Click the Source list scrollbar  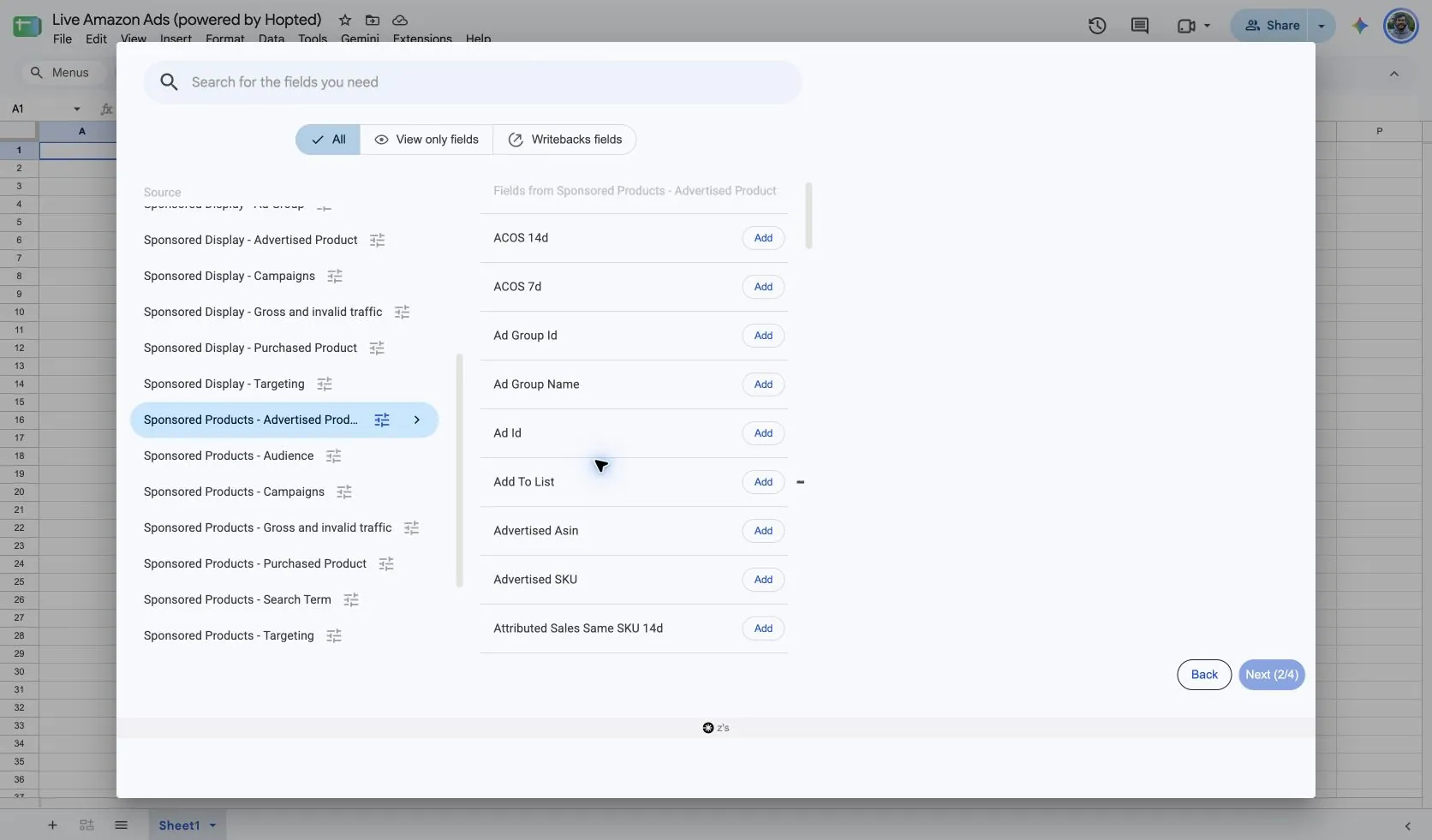tap(460, 470)
